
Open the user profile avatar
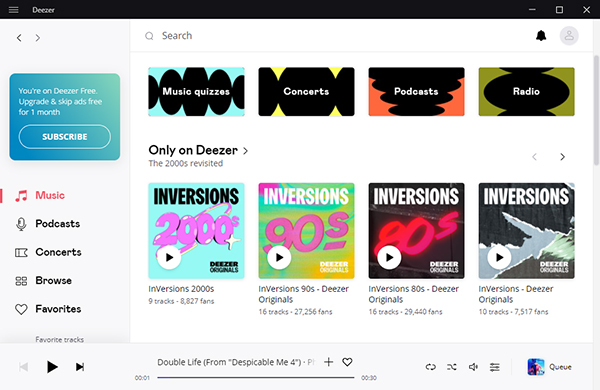pos(569,36)
